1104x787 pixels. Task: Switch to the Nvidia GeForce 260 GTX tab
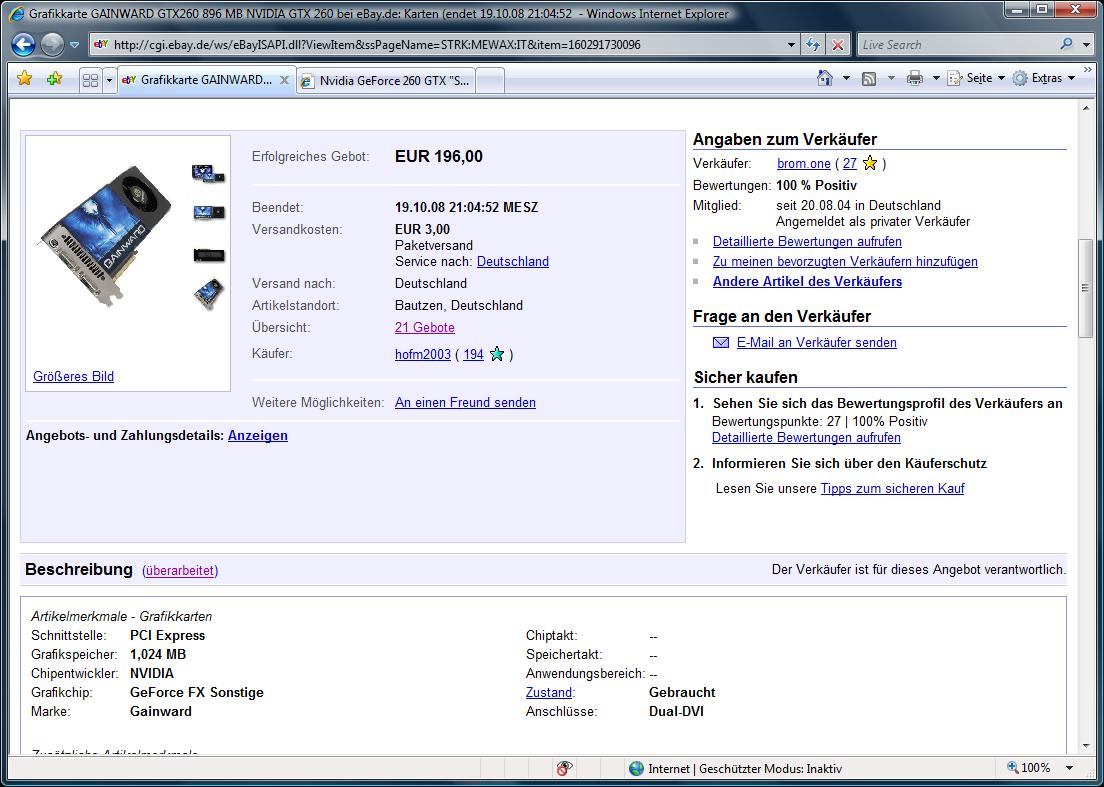coord(386,80)
